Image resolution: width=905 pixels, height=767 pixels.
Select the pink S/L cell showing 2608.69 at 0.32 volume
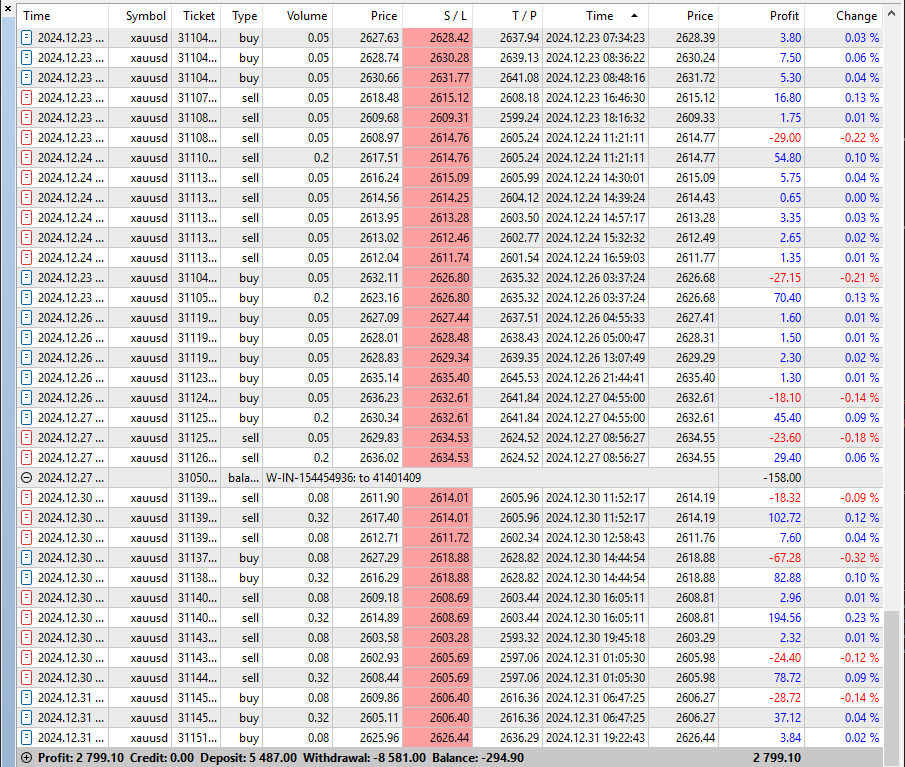click(x=437, y=618)
